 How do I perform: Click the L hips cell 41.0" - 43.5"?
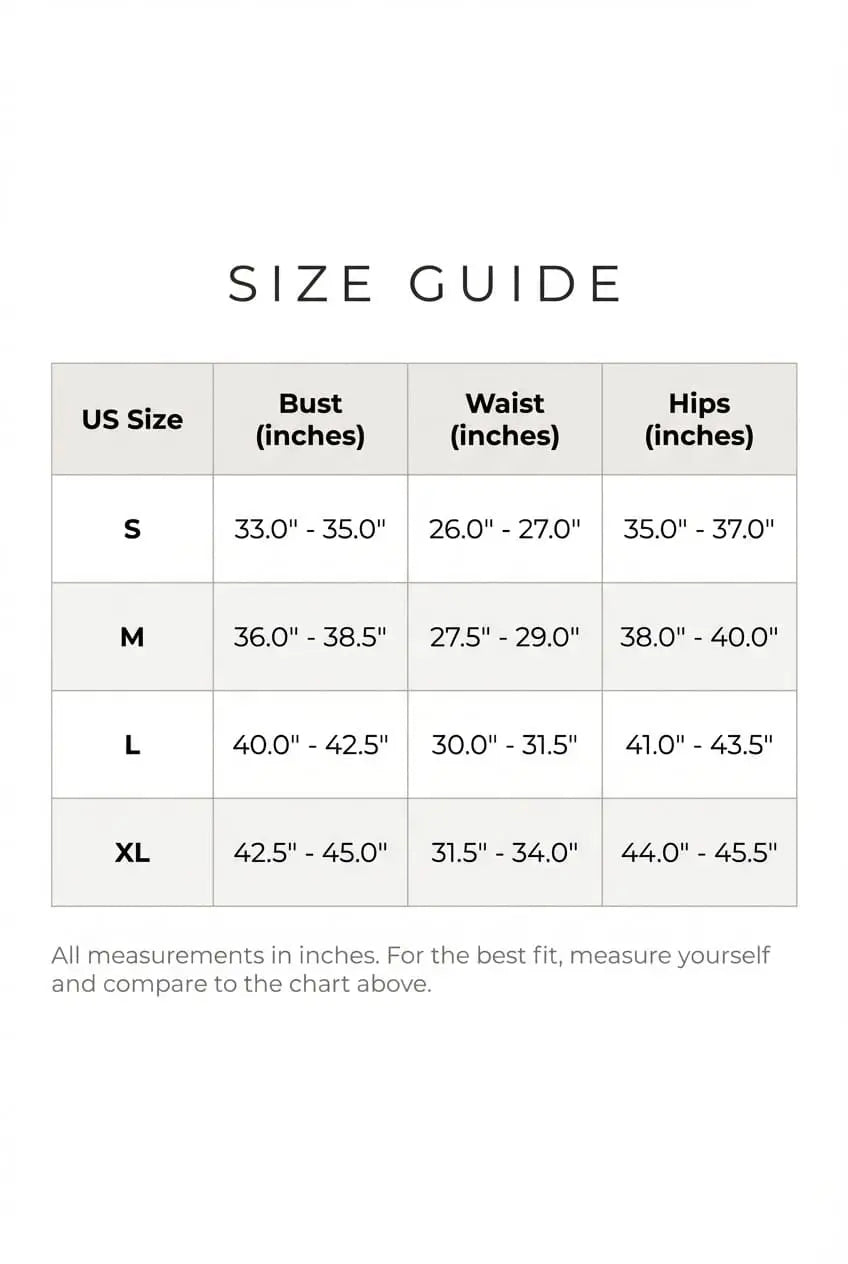[699, 745]
